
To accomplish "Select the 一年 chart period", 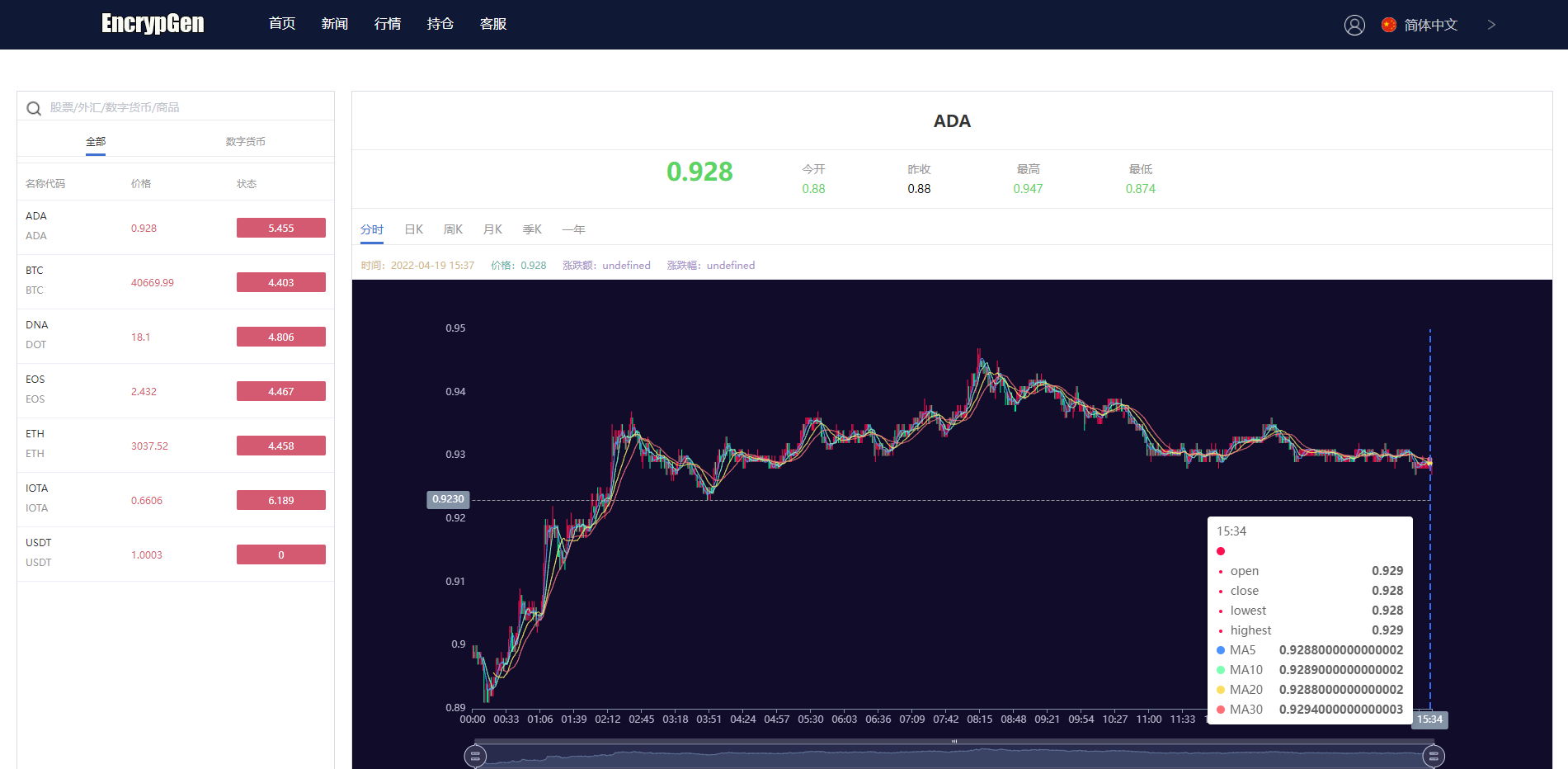I will (574, 229).
